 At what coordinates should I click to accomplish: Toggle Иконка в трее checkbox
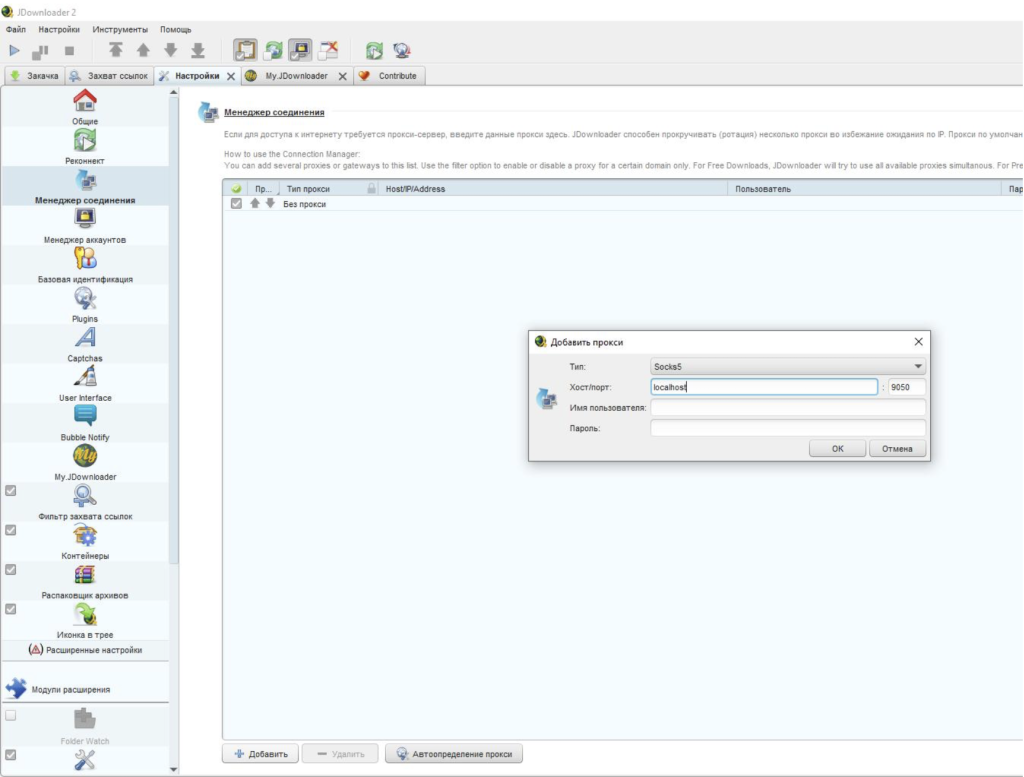(10, 609)
